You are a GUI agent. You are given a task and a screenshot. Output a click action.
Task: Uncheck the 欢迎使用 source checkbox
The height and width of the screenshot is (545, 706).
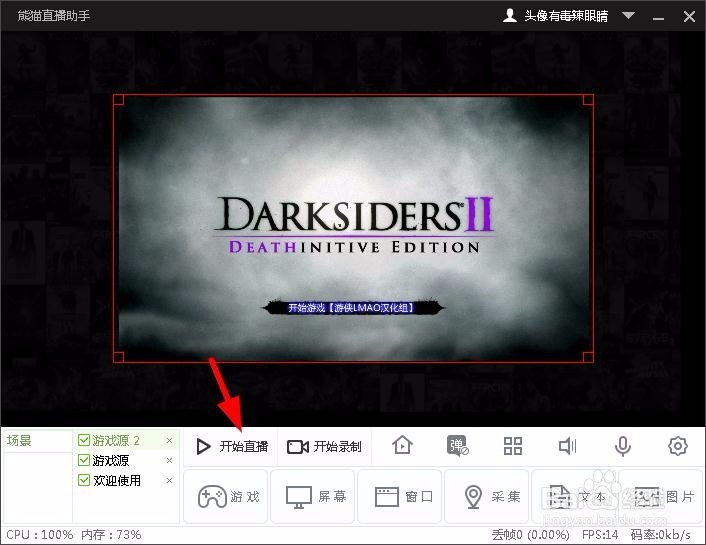pyautogui.click(x=84, y=480)
